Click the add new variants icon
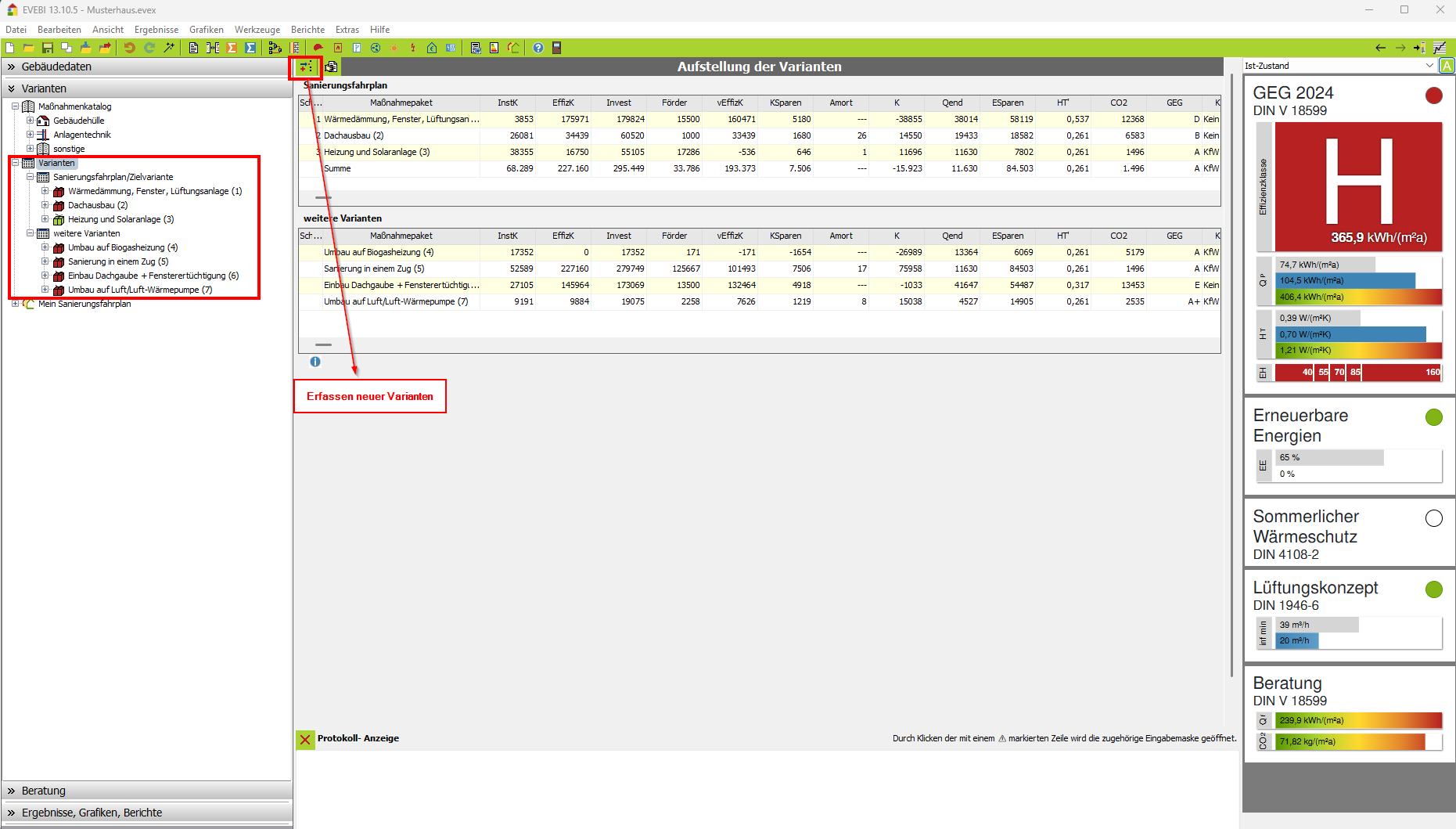1456x829 pixels. [305, 67]
